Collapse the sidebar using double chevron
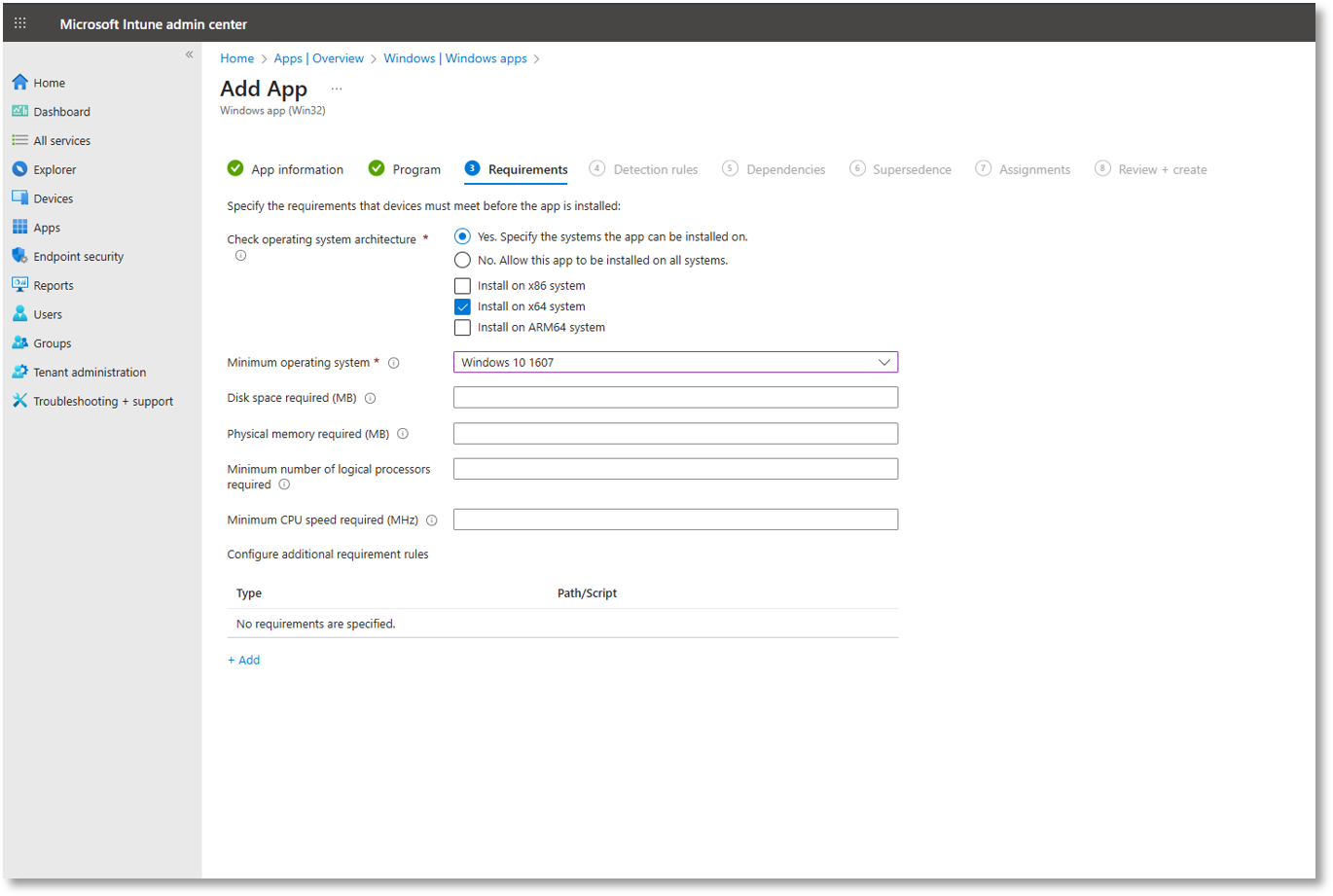 pos(190,54)
